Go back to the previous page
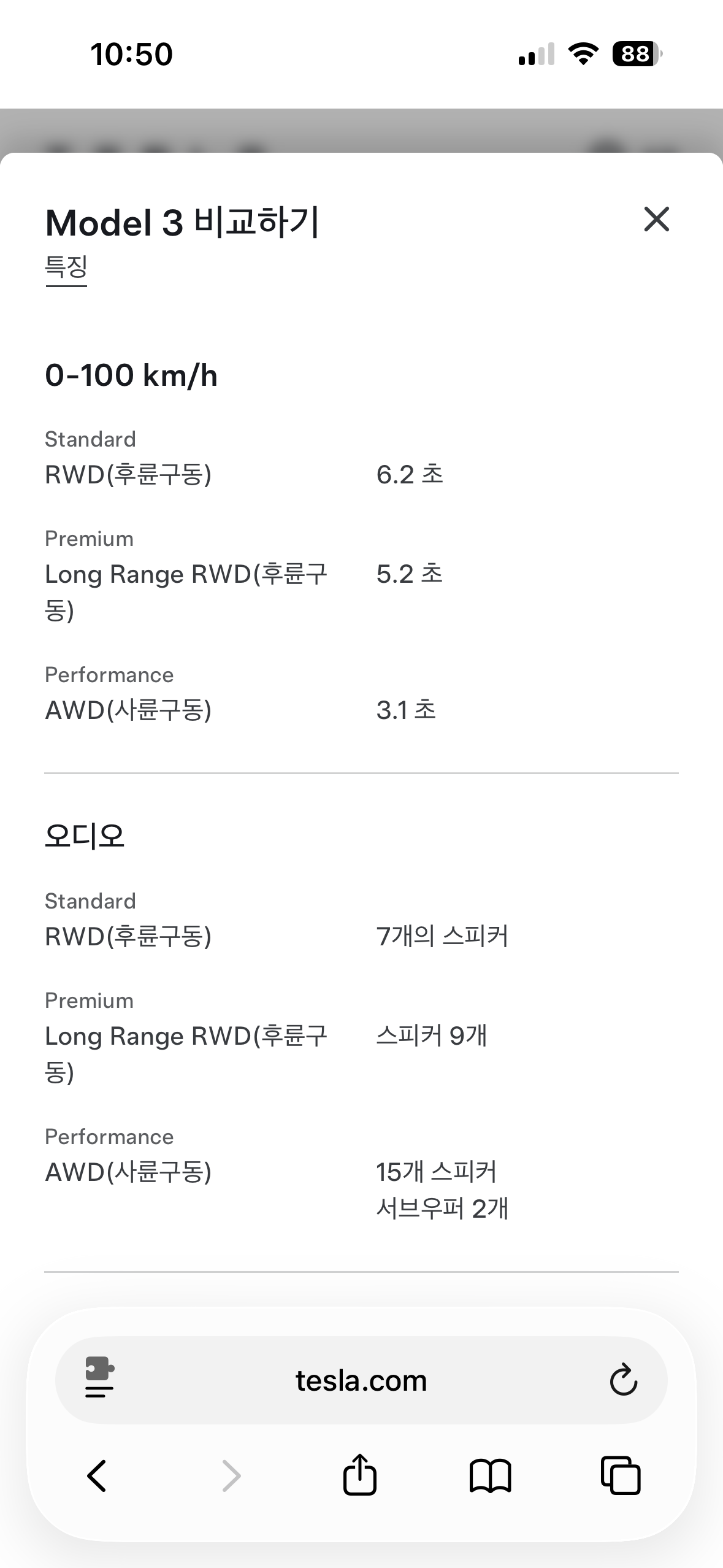This screenshot has width=723, height=1568. [98, 1476]
